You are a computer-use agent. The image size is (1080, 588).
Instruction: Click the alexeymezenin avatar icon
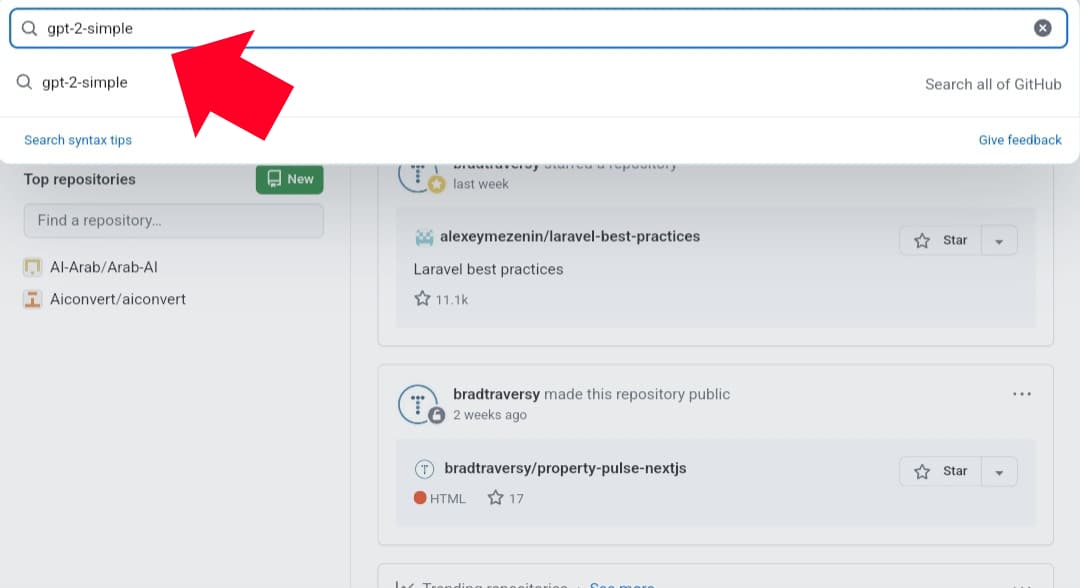click(424, 237)
